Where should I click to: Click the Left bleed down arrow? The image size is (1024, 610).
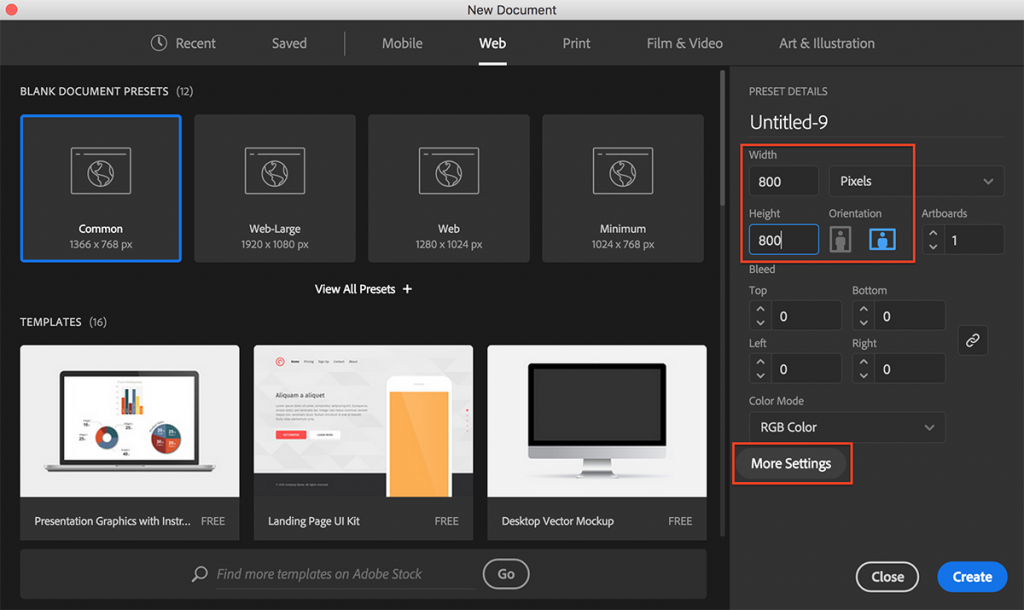pyautogui.click(x=761, y=373)
